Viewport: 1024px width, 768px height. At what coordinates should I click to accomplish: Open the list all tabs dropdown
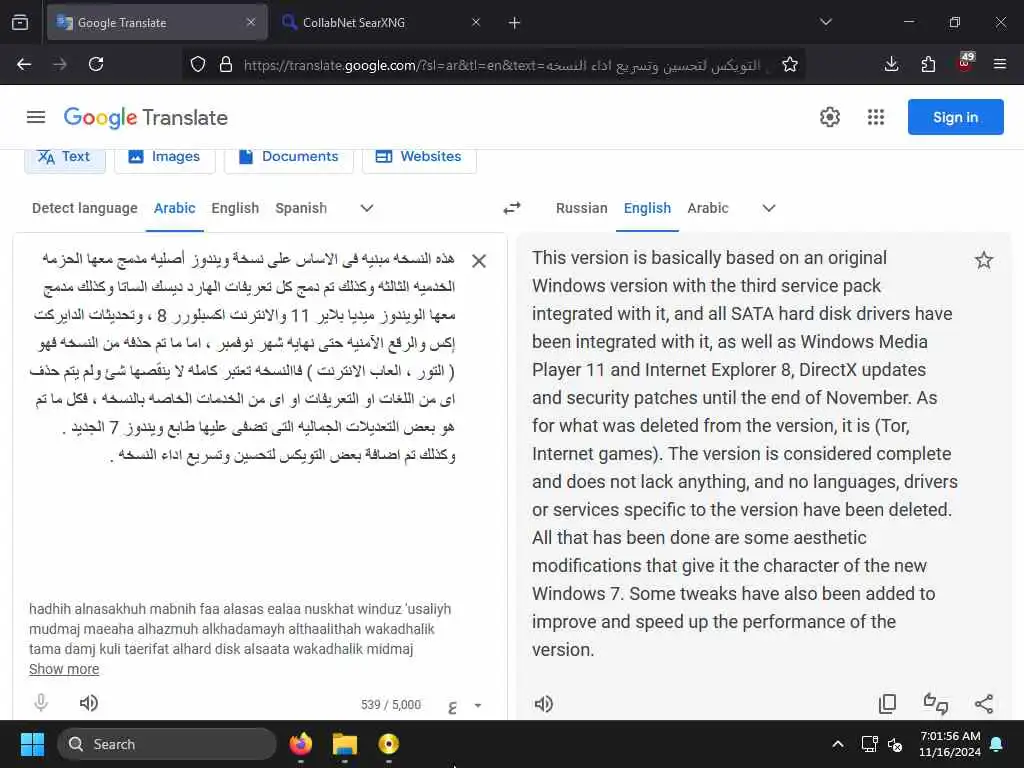[825, 23]
